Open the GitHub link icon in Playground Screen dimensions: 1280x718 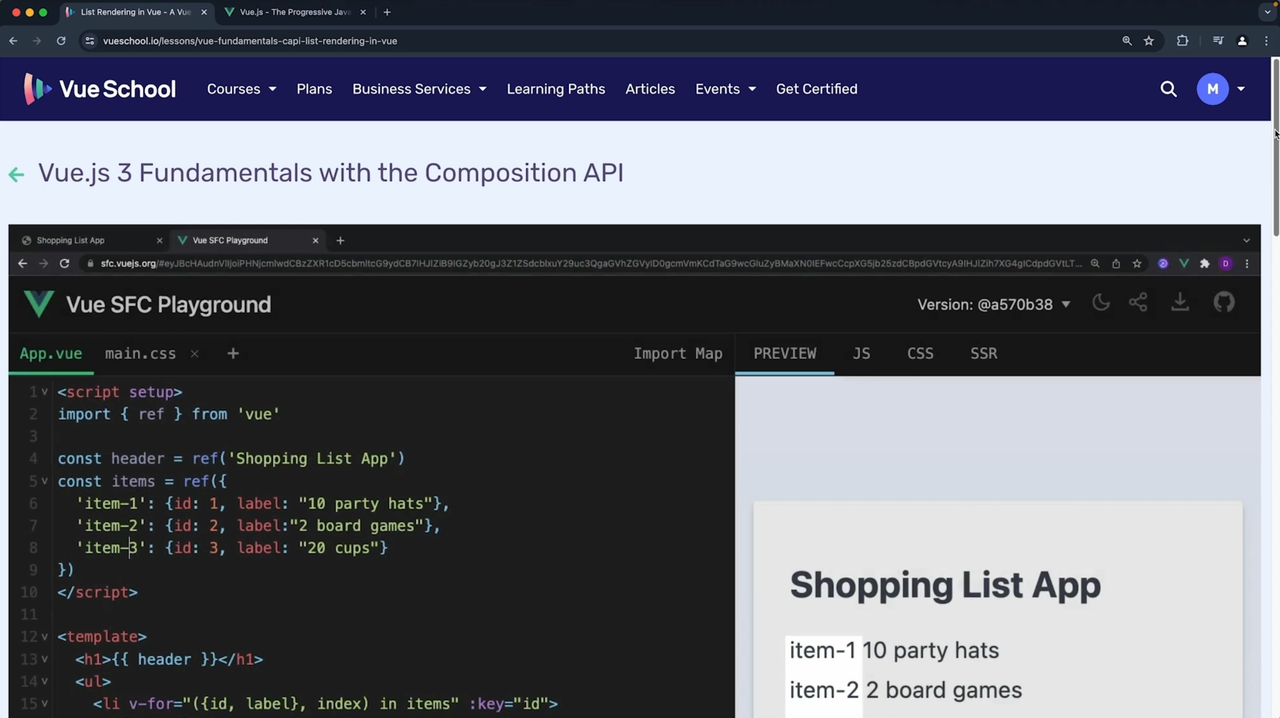[1224, 303]
